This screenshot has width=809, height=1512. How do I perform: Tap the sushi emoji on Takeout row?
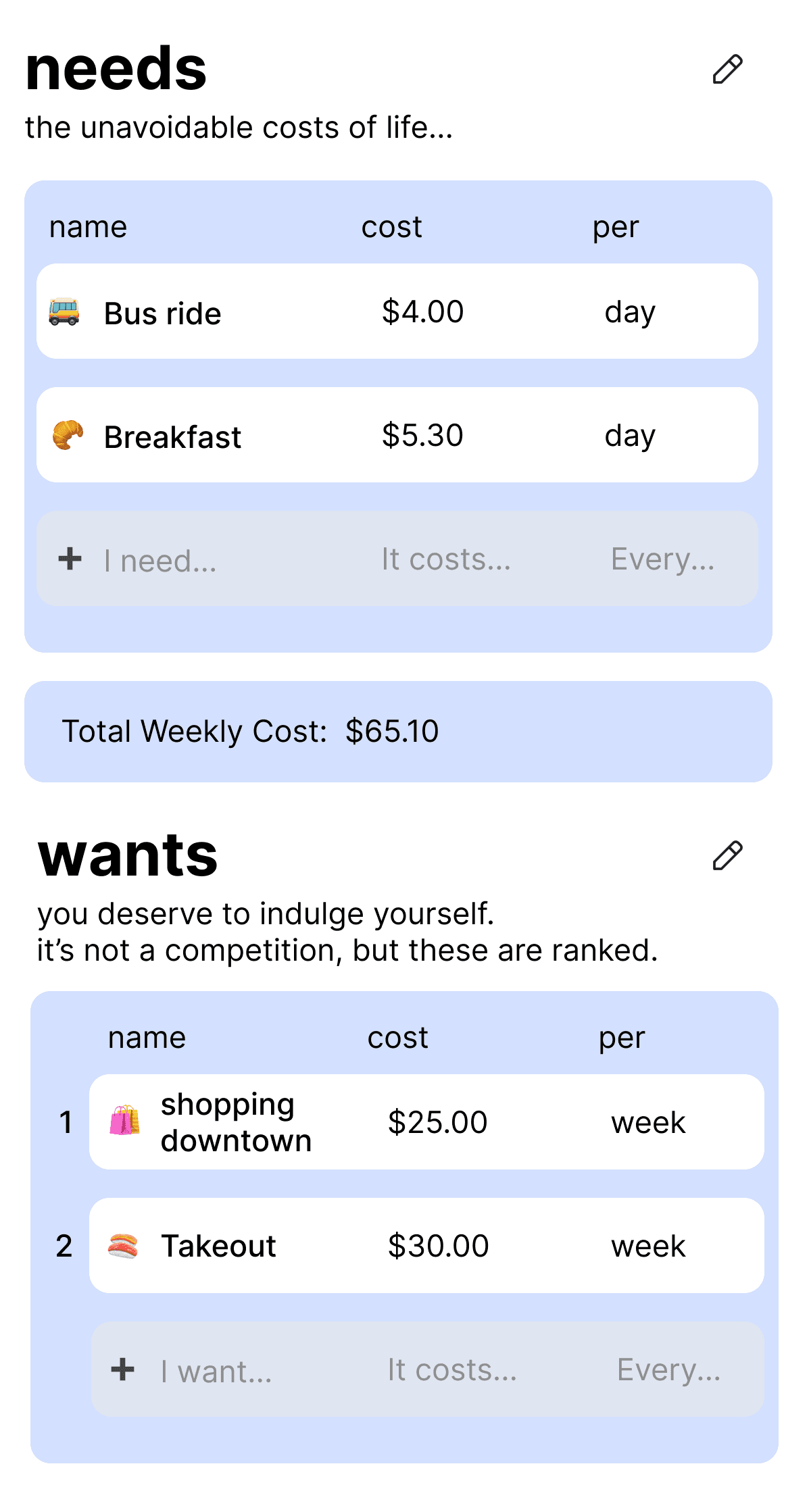(123, 1245)
